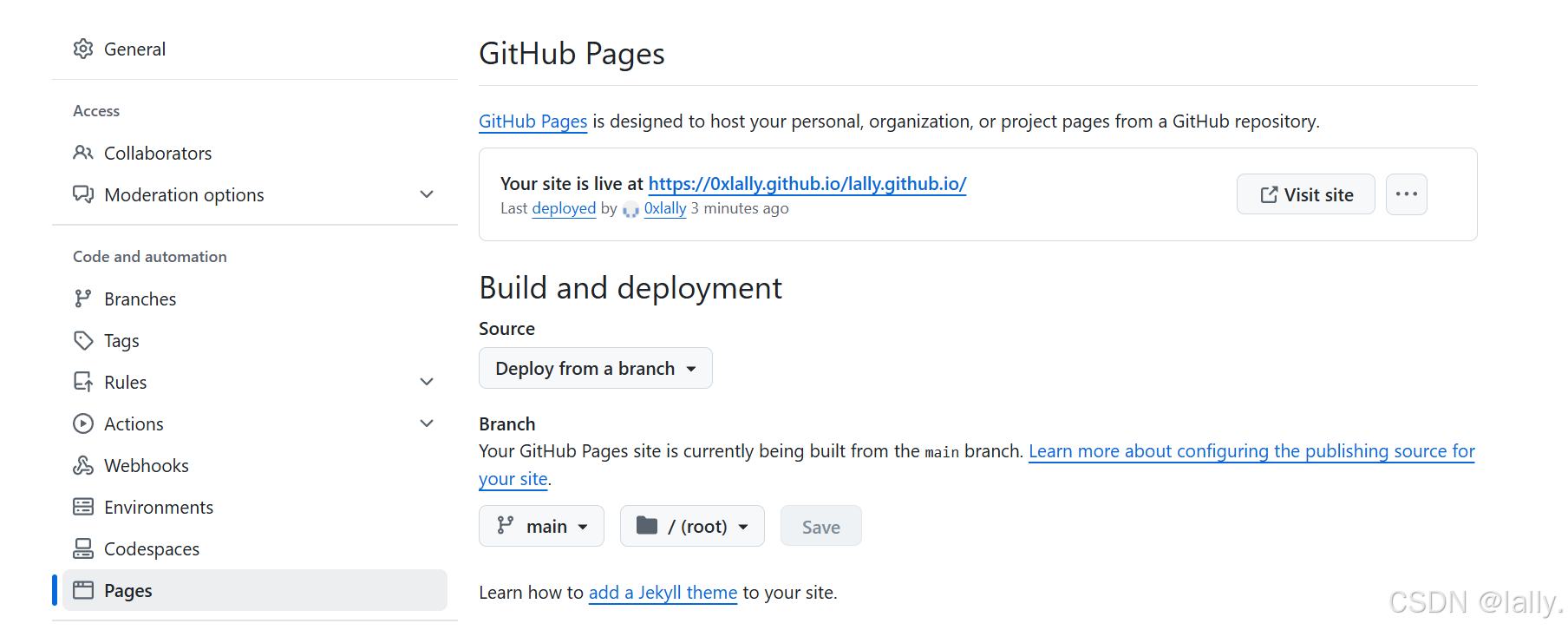Open the 0xlally user profile link
This screenshot has width=1568, height=630.
[665, 208]
